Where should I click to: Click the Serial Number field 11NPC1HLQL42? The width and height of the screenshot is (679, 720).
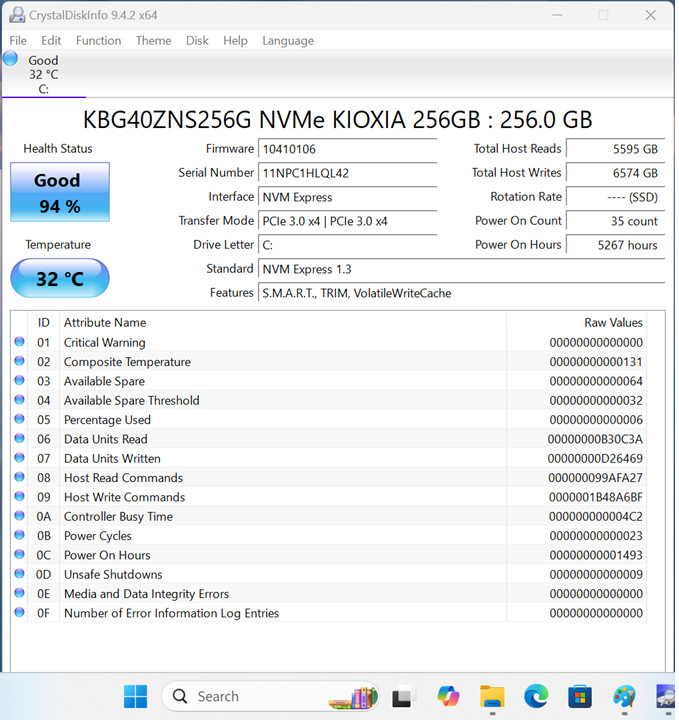(x=347, y=173)
